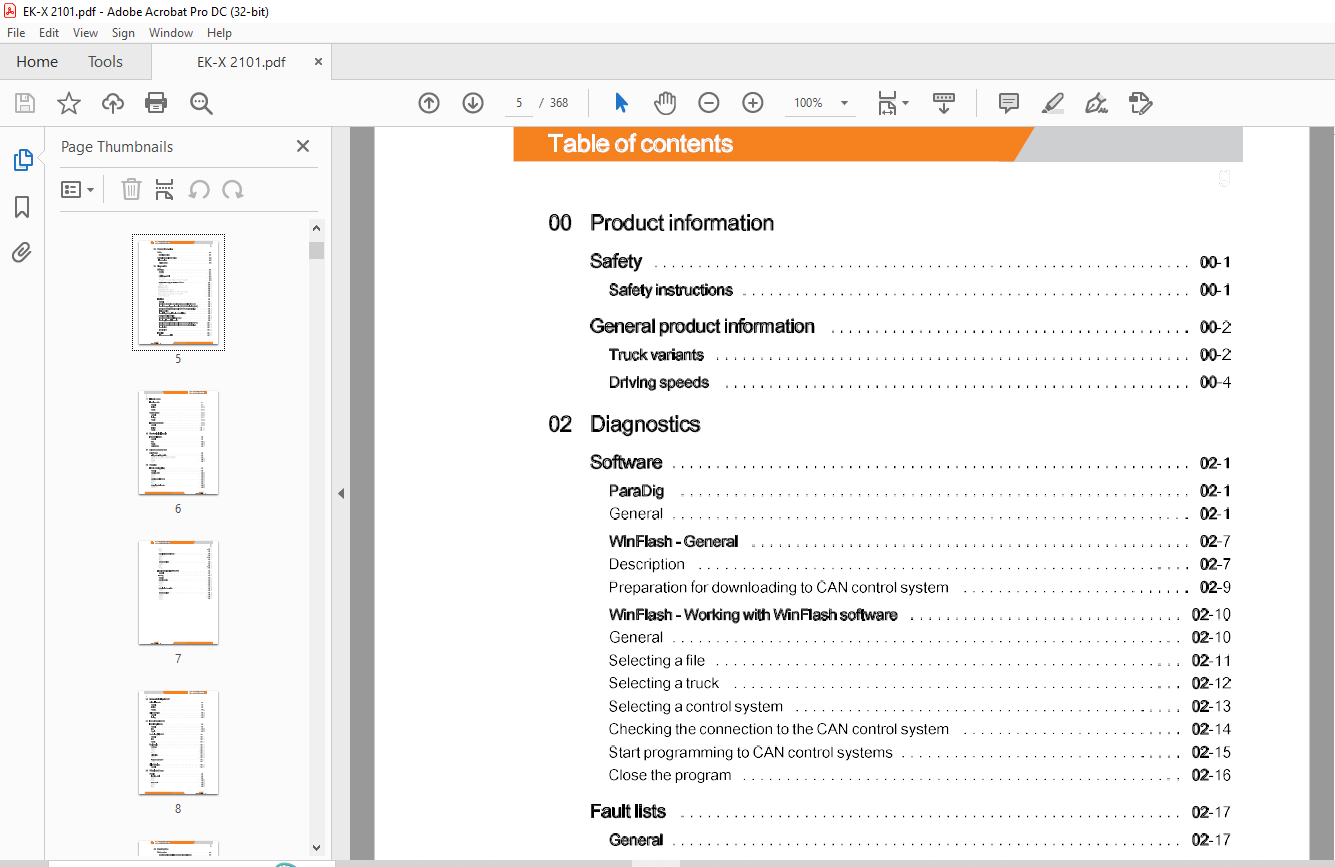Select the page 8 thumbnail
The image size is (1335, 867).
[x=178, y=743]
